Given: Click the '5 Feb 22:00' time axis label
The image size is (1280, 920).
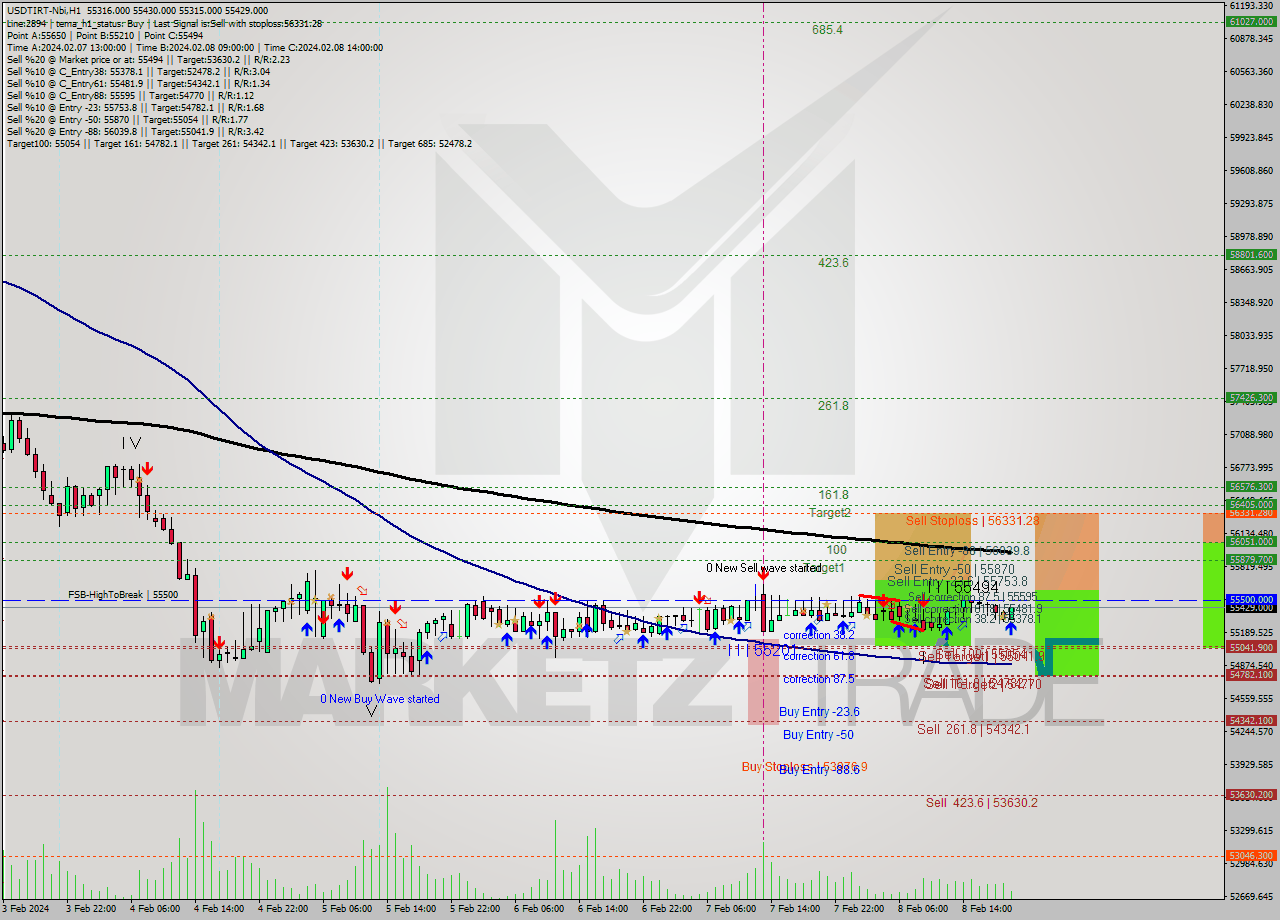Looking at the screenshot, I should (x=474, y=909).
